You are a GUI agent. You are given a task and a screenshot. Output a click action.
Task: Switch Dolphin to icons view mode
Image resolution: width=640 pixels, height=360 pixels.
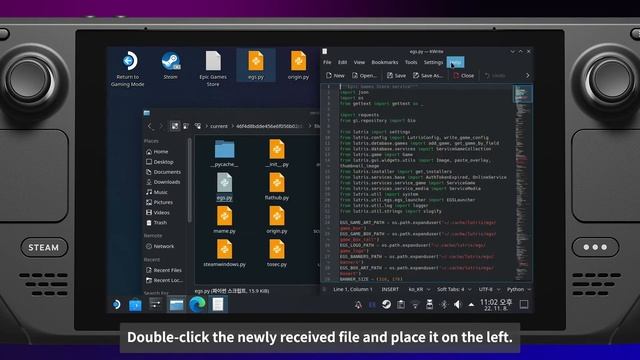(x=175, y=126)
